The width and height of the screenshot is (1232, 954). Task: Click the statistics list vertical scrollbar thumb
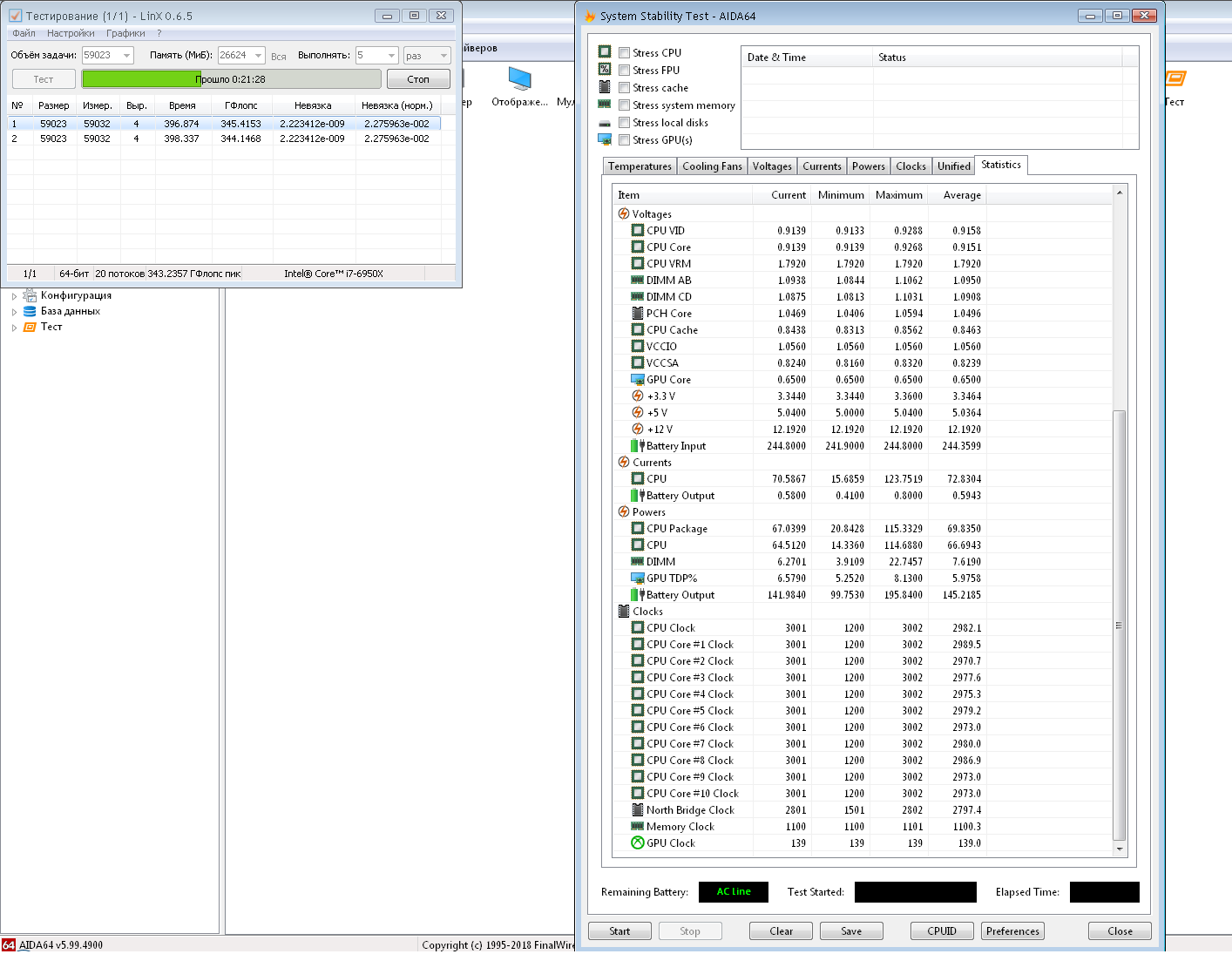click(x=1120, y=626)
